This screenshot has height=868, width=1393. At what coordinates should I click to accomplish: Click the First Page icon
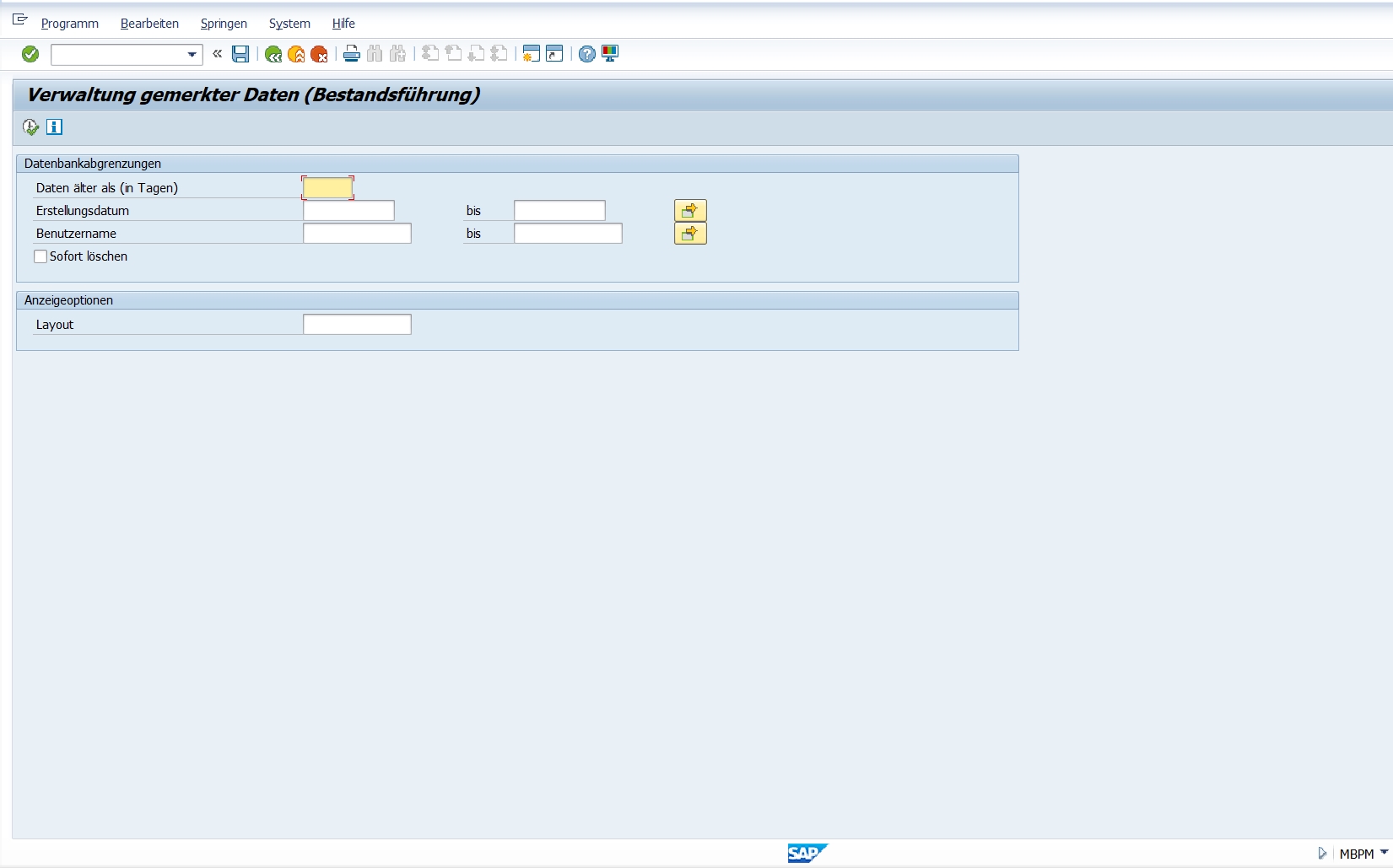[x=430, y=54]
